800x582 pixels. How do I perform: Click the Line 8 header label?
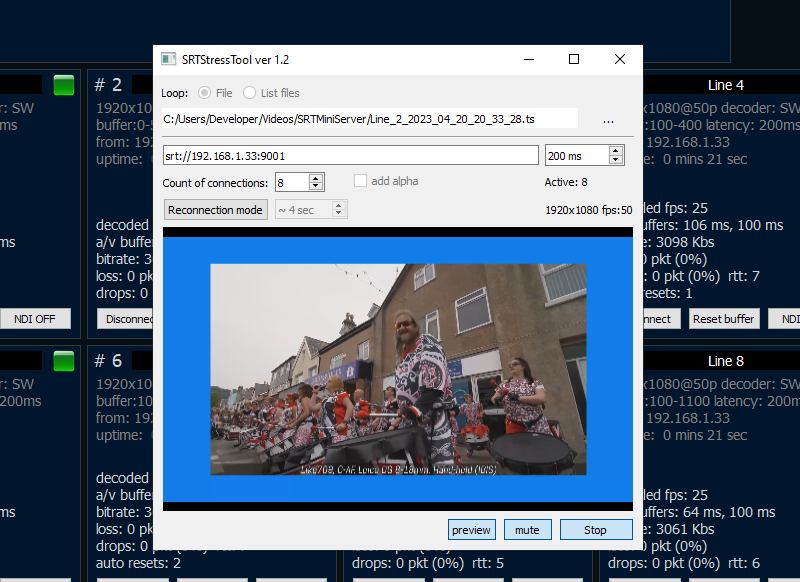point(726,361)
